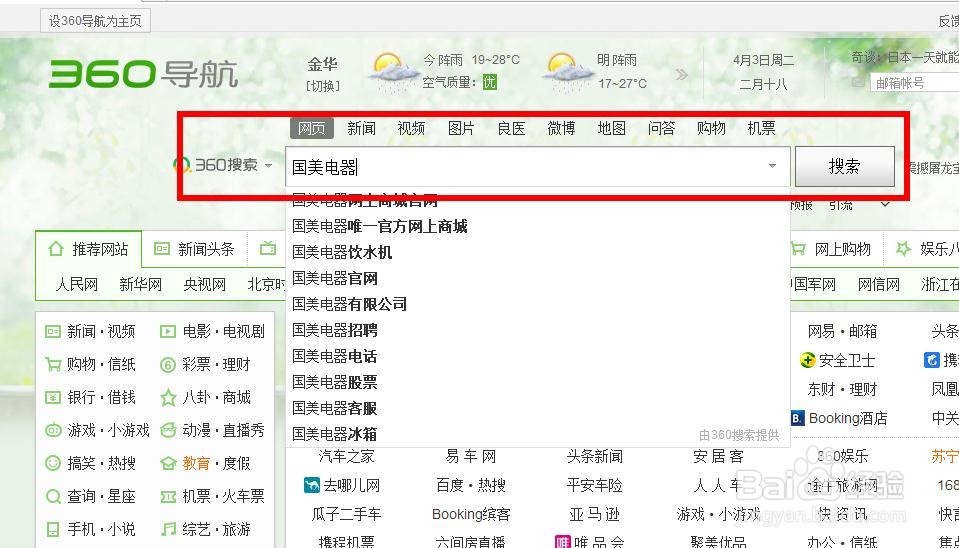The width and height of the screenshot is (959, 548).
Task: Select the 网页 search tab
Action: pyautogui.click(x=312, y=128)
